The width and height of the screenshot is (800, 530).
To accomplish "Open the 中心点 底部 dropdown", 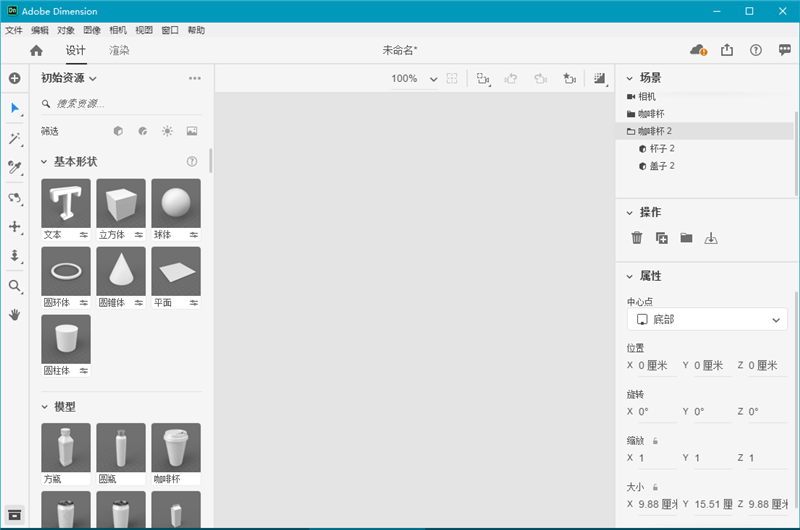I will coord(707,320).
